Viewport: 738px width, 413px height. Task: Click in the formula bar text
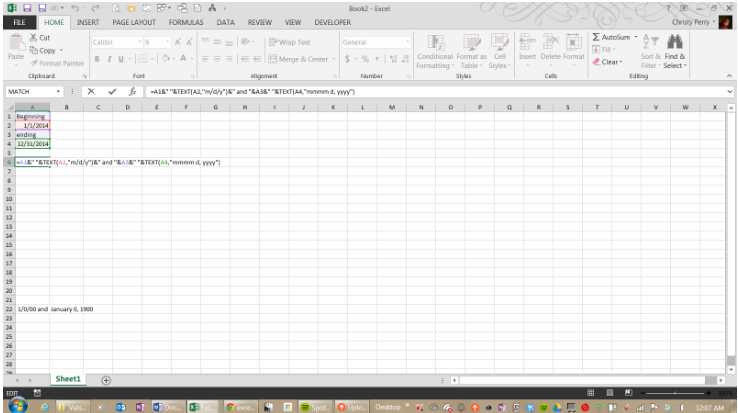252,91
